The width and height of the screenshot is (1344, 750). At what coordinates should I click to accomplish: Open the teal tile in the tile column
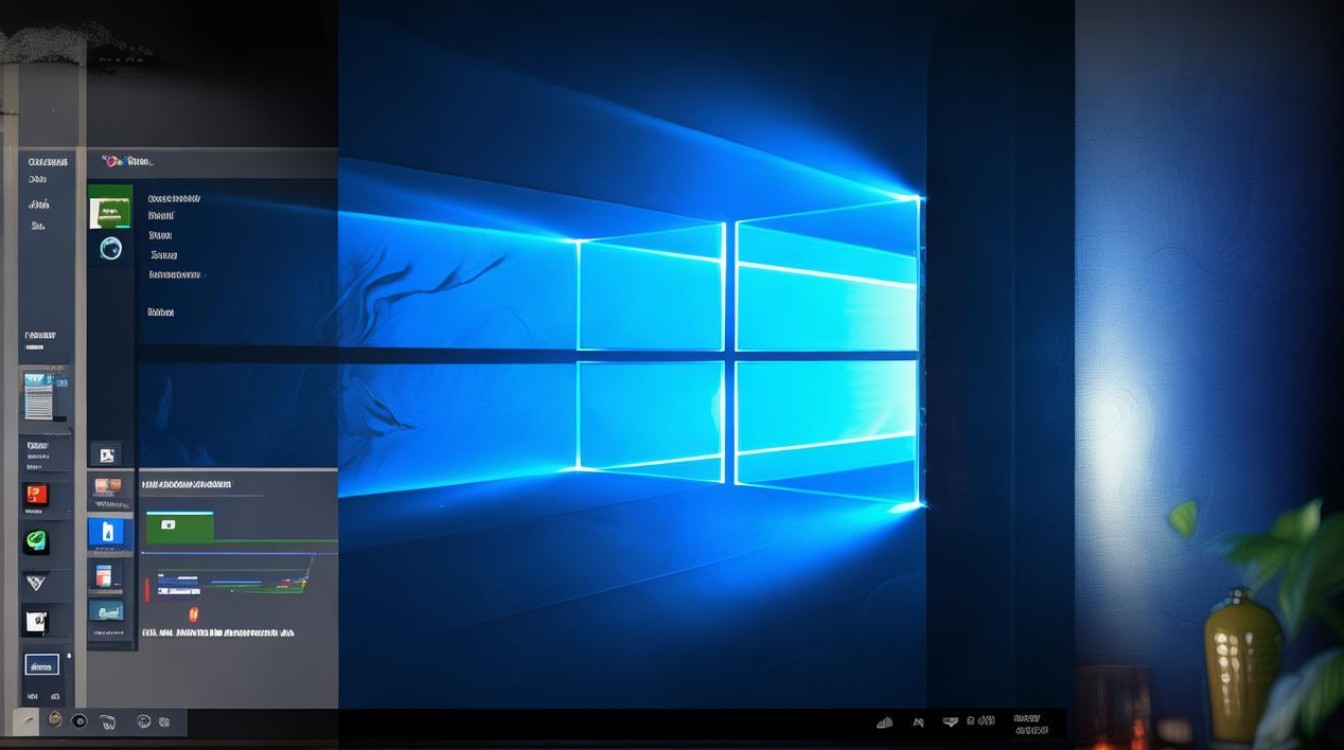pos(106,610)
